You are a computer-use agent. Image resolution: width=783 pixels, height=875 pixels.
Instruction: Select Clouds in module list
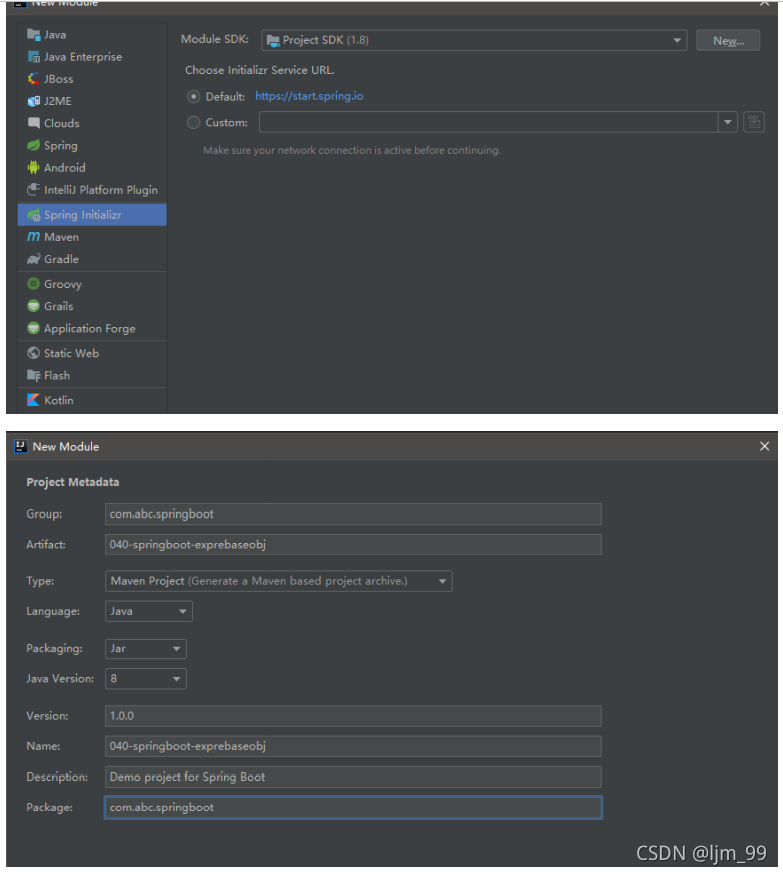pos(92,123)
